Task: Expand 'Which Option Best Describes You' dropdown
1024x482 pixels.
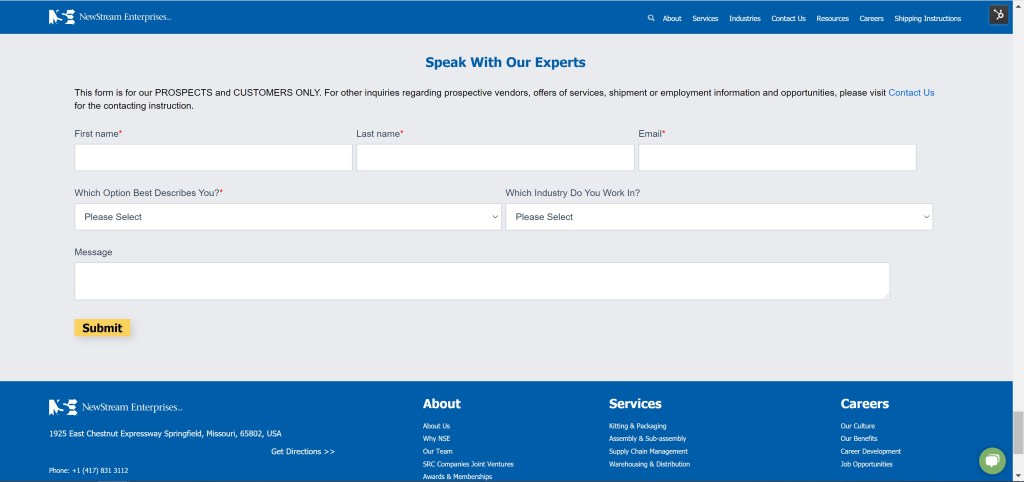Action: click(287, 217)
